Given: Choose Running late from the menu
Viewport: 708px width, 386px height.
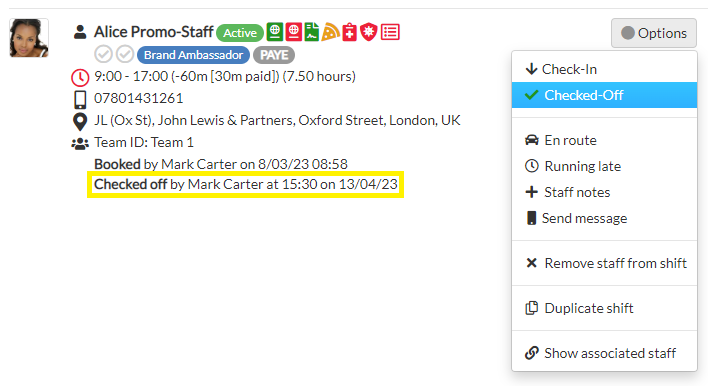Looking at the screenshot, I should (604, 166).
